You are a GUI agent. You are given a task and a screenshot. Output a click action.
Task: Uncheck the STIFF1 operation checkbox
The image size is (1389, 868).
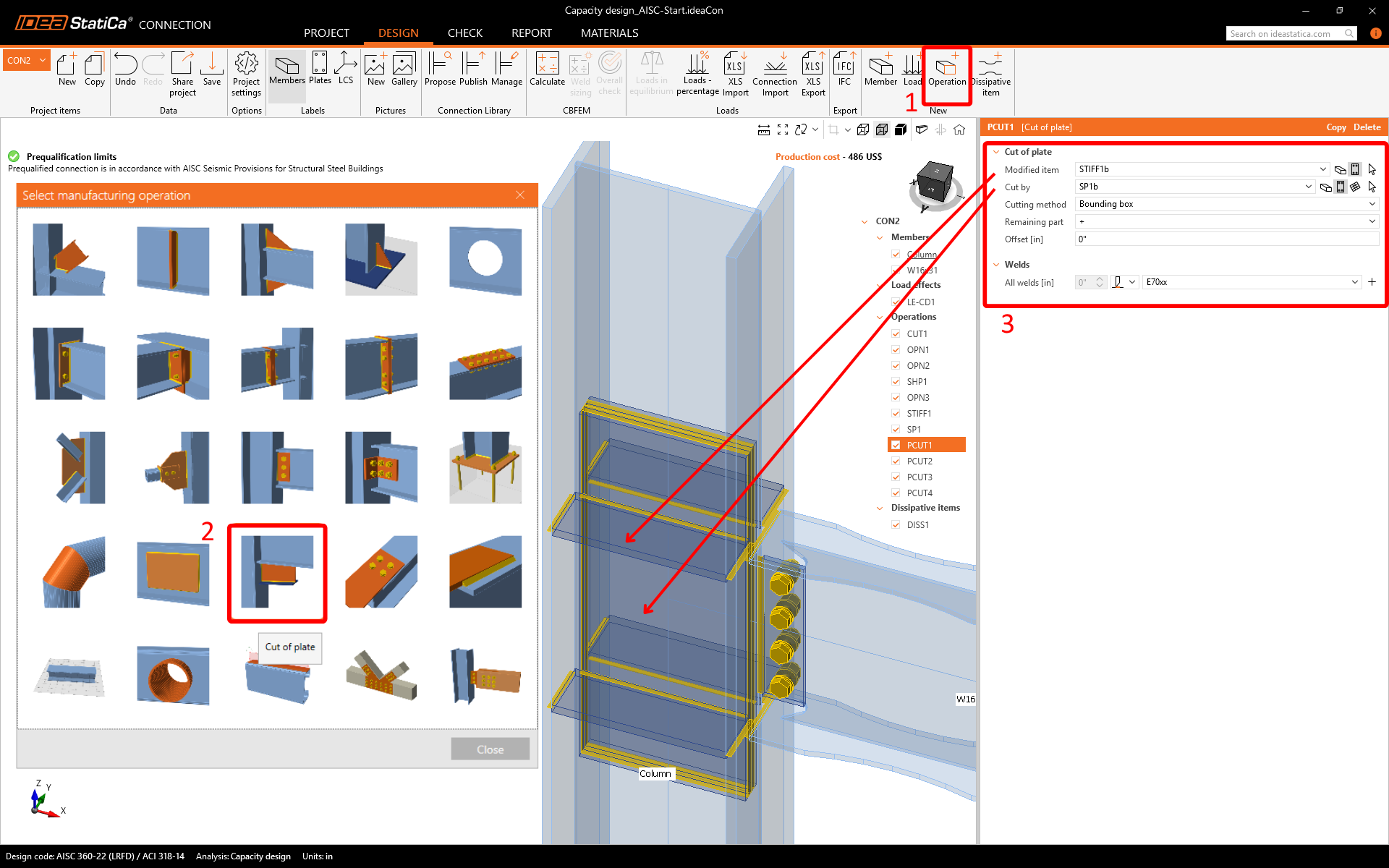pyautogui.click(x=896, y=413)
